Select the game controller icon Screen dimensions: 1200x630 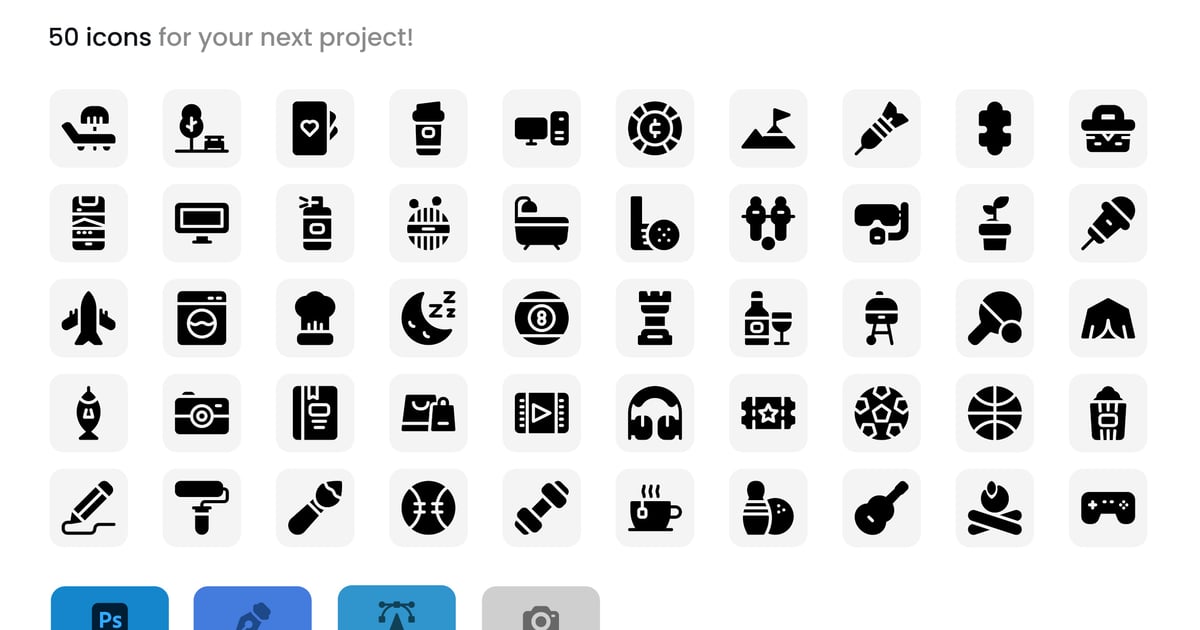pos(1108,508)
